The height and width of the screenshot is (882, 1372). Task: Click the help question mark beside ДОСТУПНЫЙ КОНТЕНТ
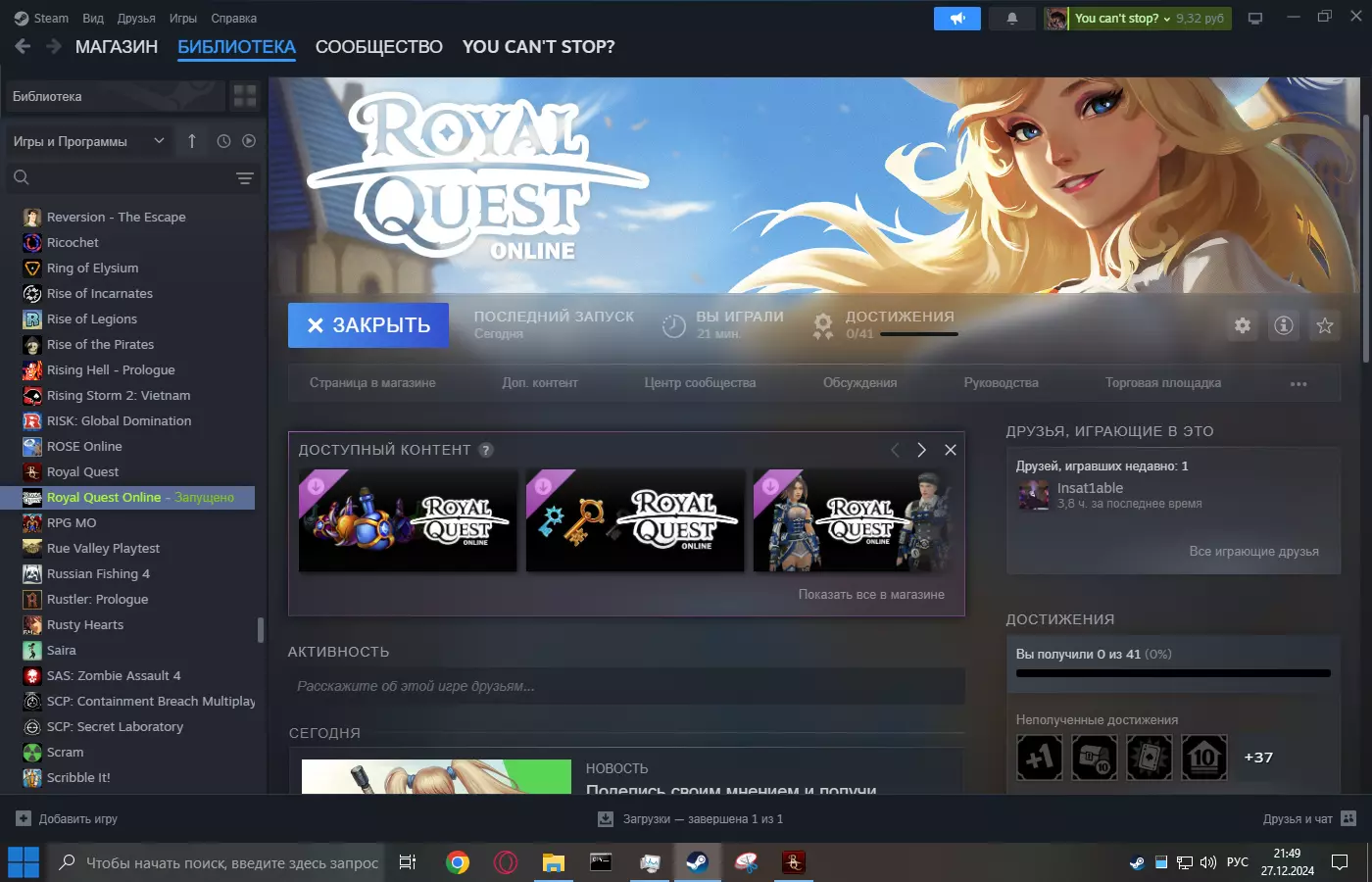point(486,450)
